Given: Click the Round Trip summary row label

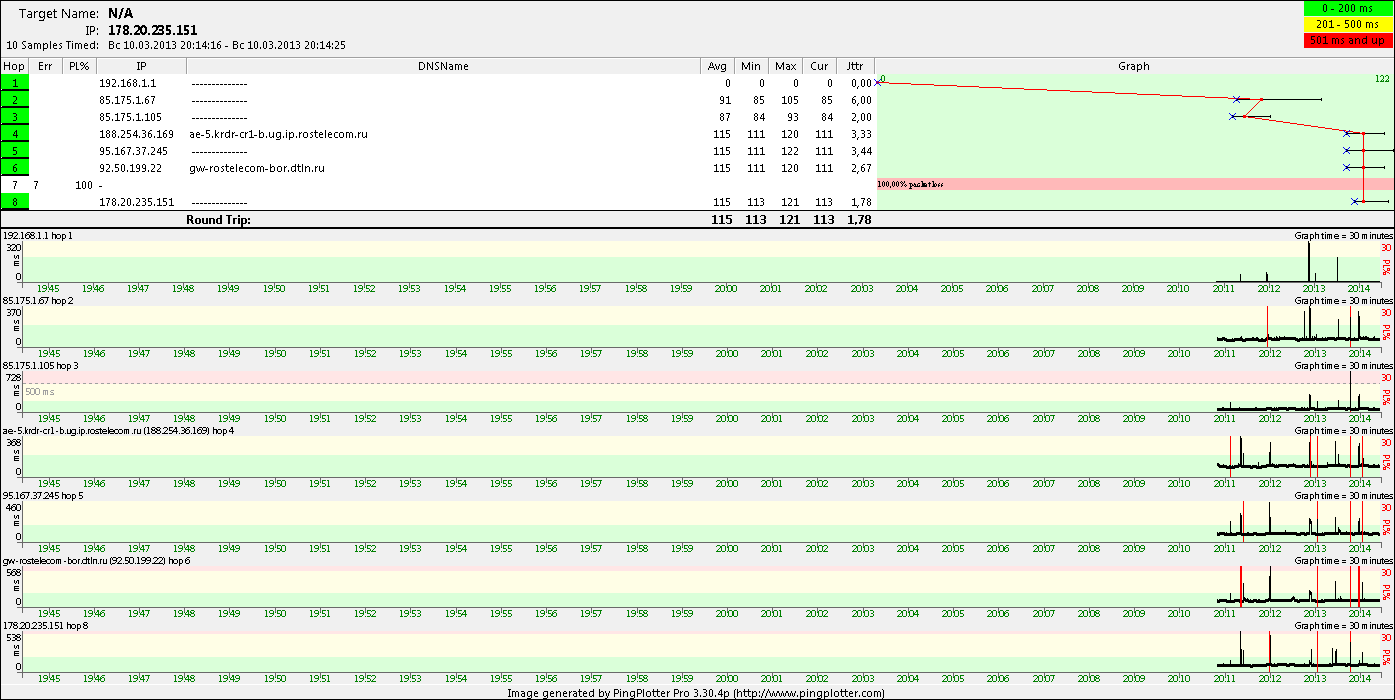Looking at the screenshot, I should [x=218, y=219].
